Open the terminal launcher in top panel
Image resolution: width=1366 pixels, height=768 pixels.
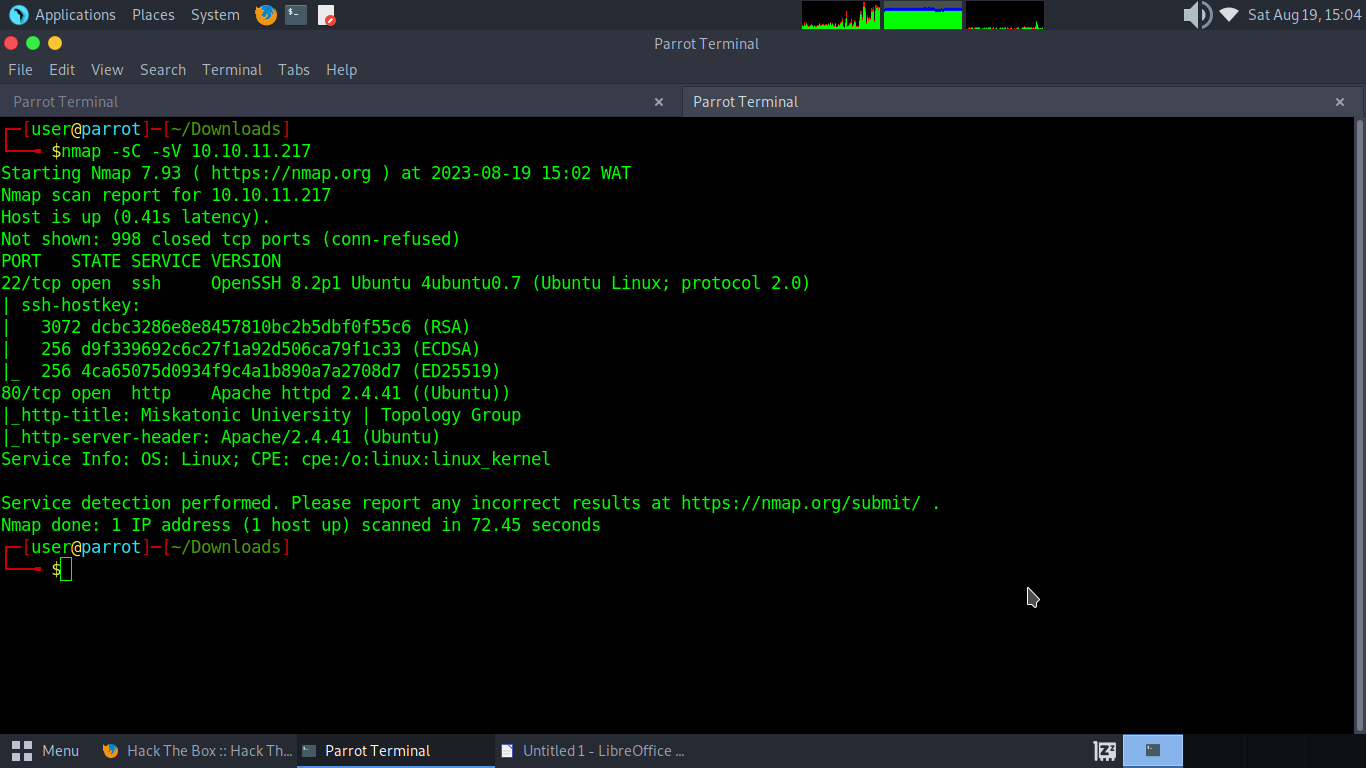tap(295, 15)
